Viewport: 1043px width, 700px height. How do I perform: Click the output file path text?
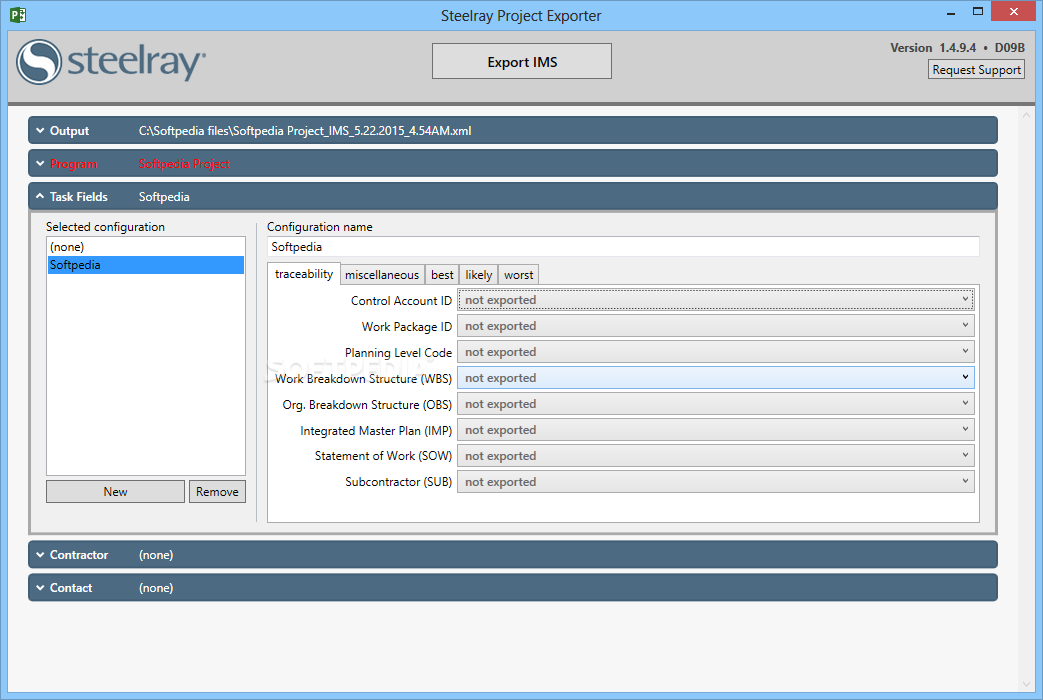305,131
